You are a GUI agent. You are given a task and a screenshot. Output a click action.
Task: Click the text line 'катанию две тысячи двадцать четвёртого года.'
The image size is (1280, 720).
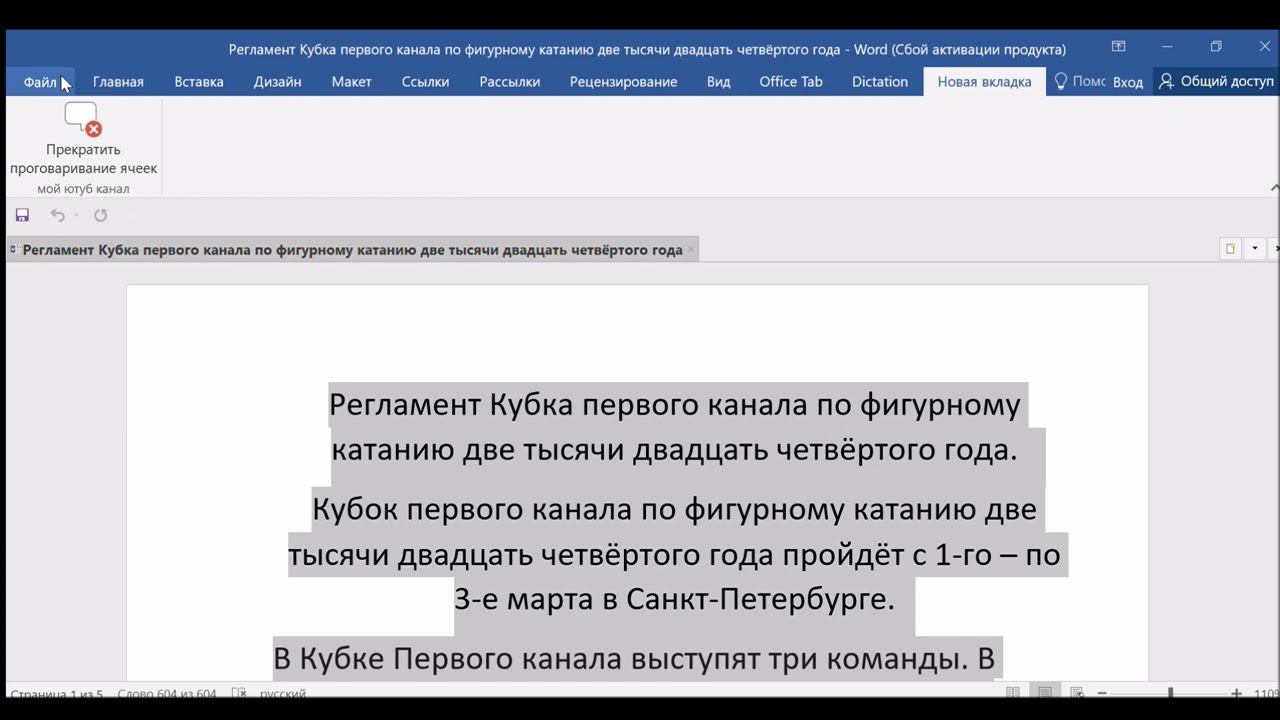[x=674, y=449]
